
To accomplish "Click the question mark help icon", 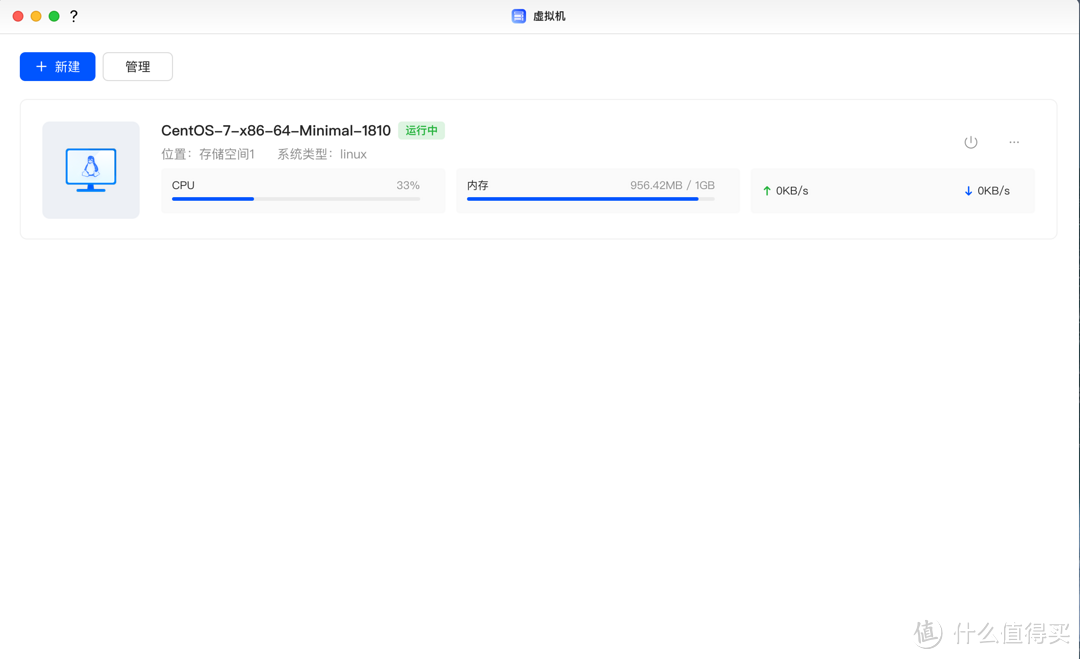I will click(x=74, y=16).
